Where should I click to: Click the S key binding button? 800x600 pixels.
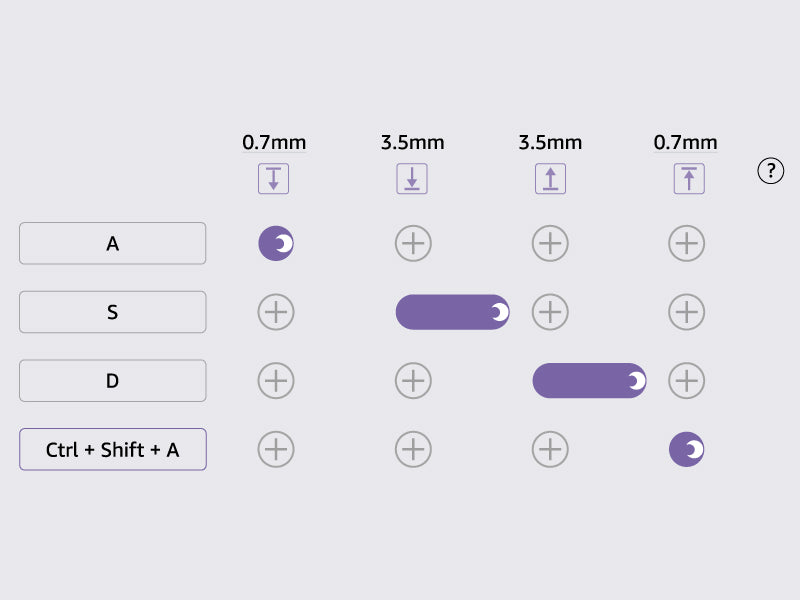(112, 312)
